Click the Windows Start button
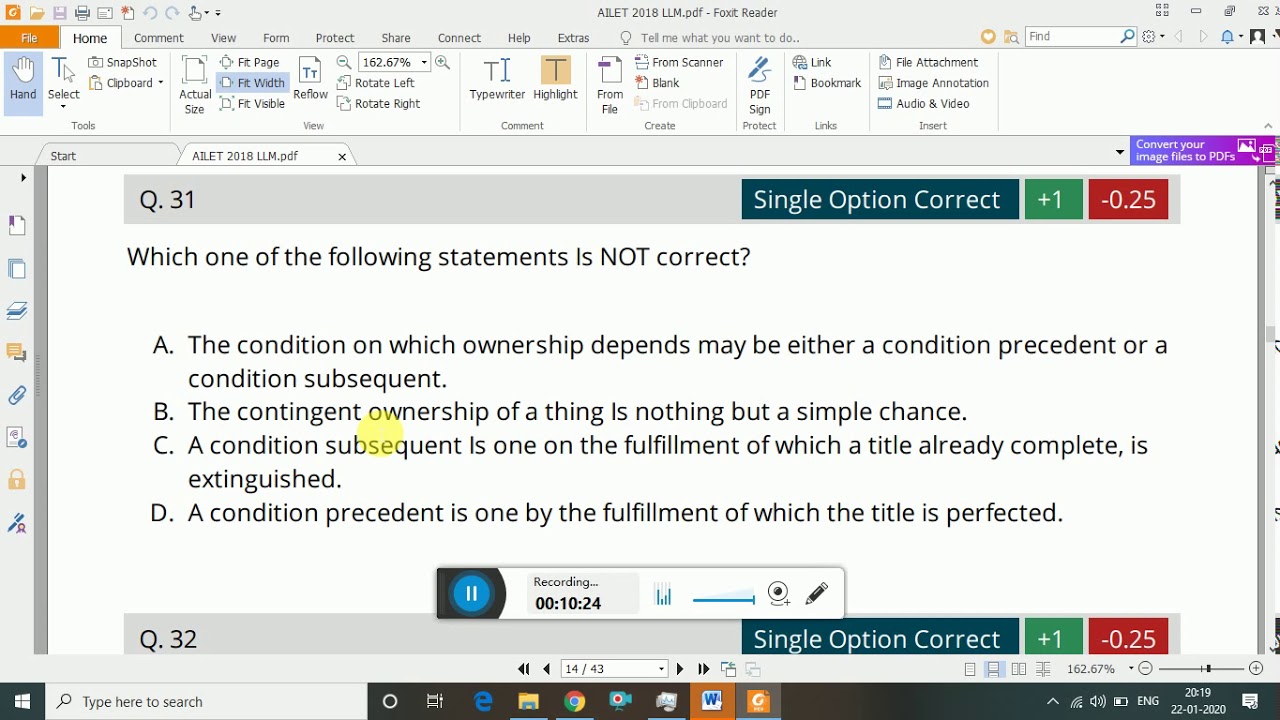 coord(23,701)
